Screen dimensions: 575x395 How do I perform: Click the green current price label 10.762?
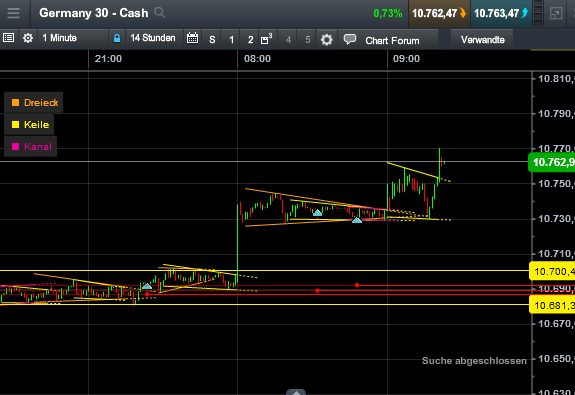pos(552,162)
